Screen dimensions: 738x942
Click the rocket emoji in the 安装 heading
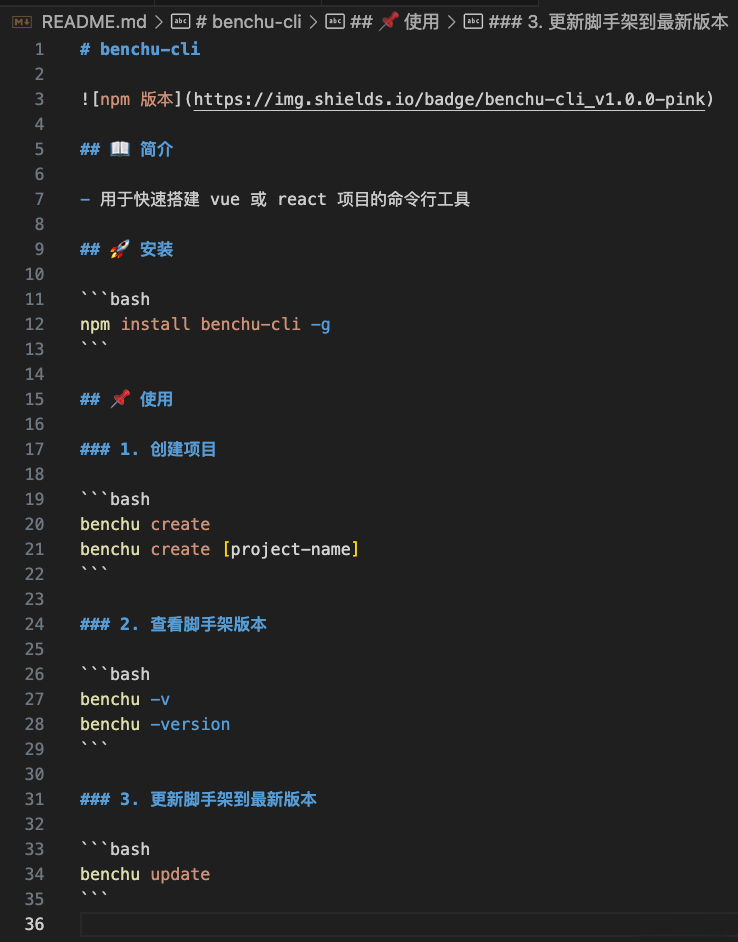pyautogui.click(x=119, y=248)
